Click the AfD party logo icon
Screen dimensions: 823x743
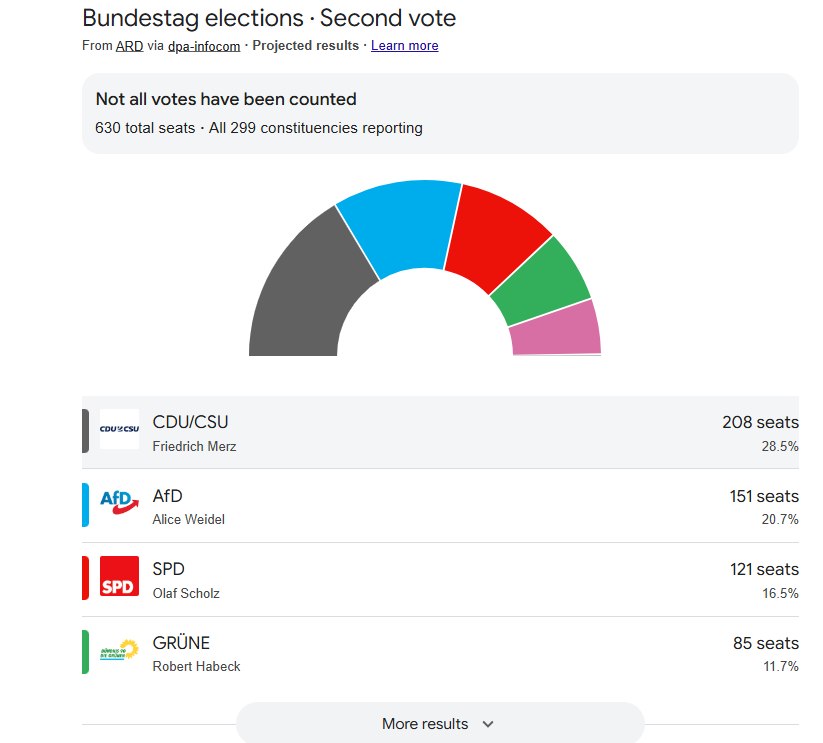(119, 502)
